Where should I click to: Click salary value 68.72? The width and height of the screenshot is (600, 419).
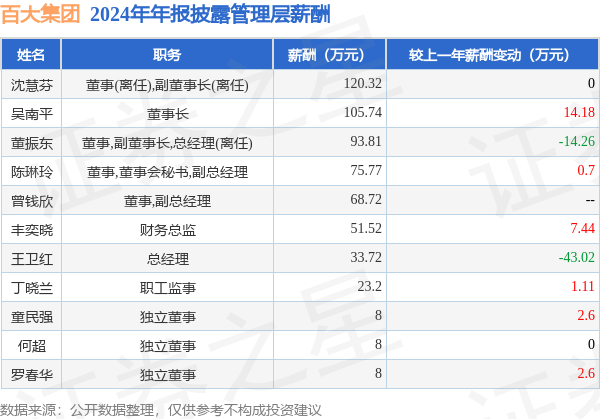coord(366,199)
